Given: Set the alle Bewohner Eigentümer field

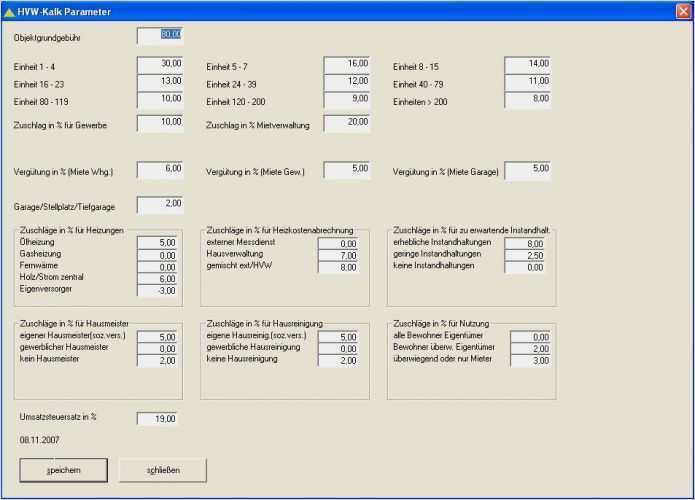Looking at the screenshot, I should 531,336.
